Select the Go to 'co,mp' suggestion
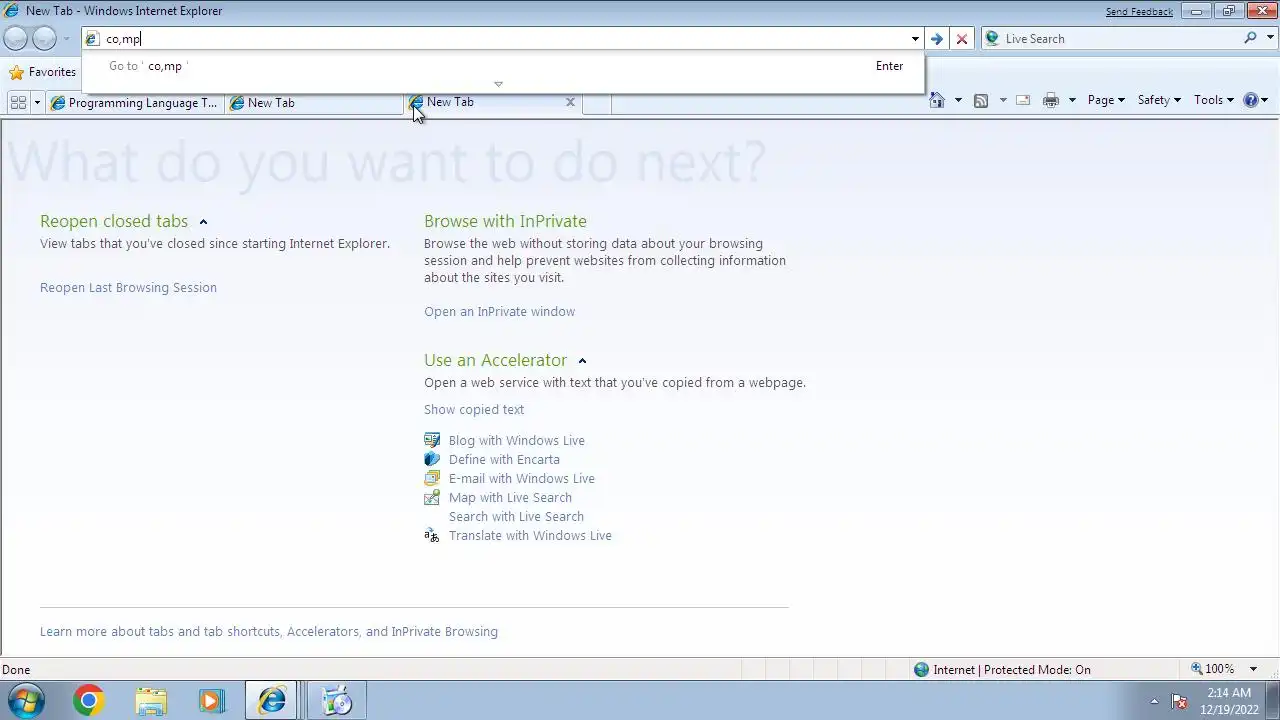 pos(503,66)
